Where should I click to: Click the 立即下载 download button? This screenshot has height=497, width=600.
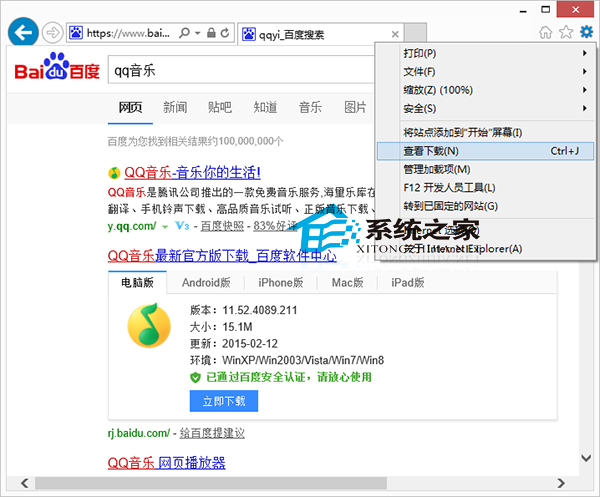pyautogui.click(x=223, y=401)
